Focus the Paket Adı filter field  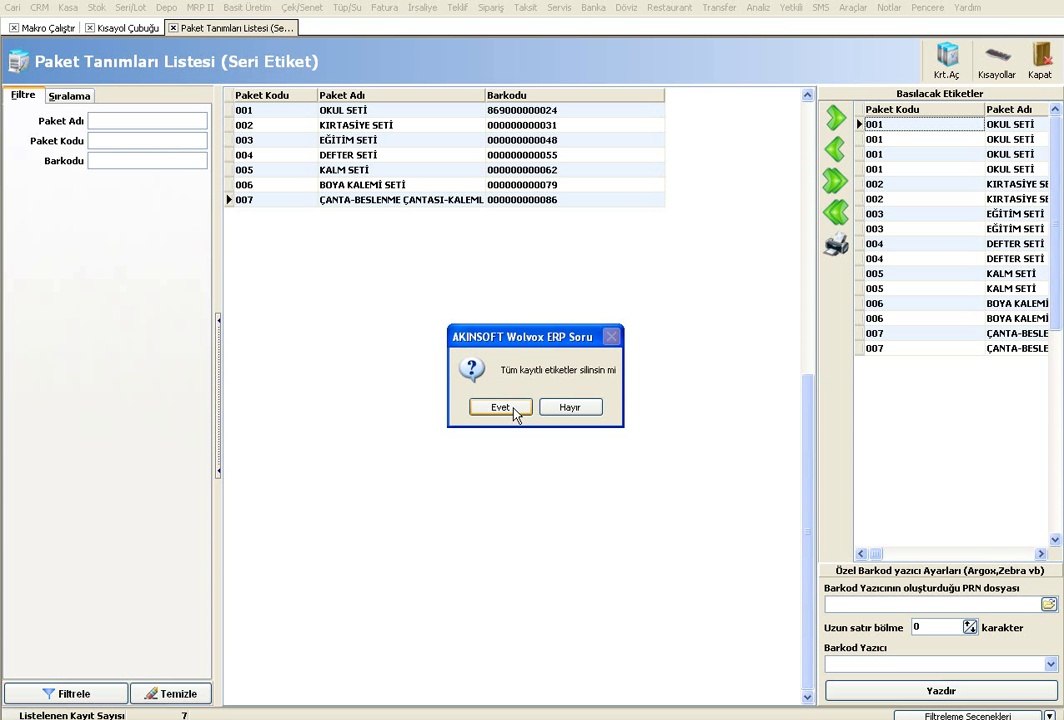coord(147,121)
